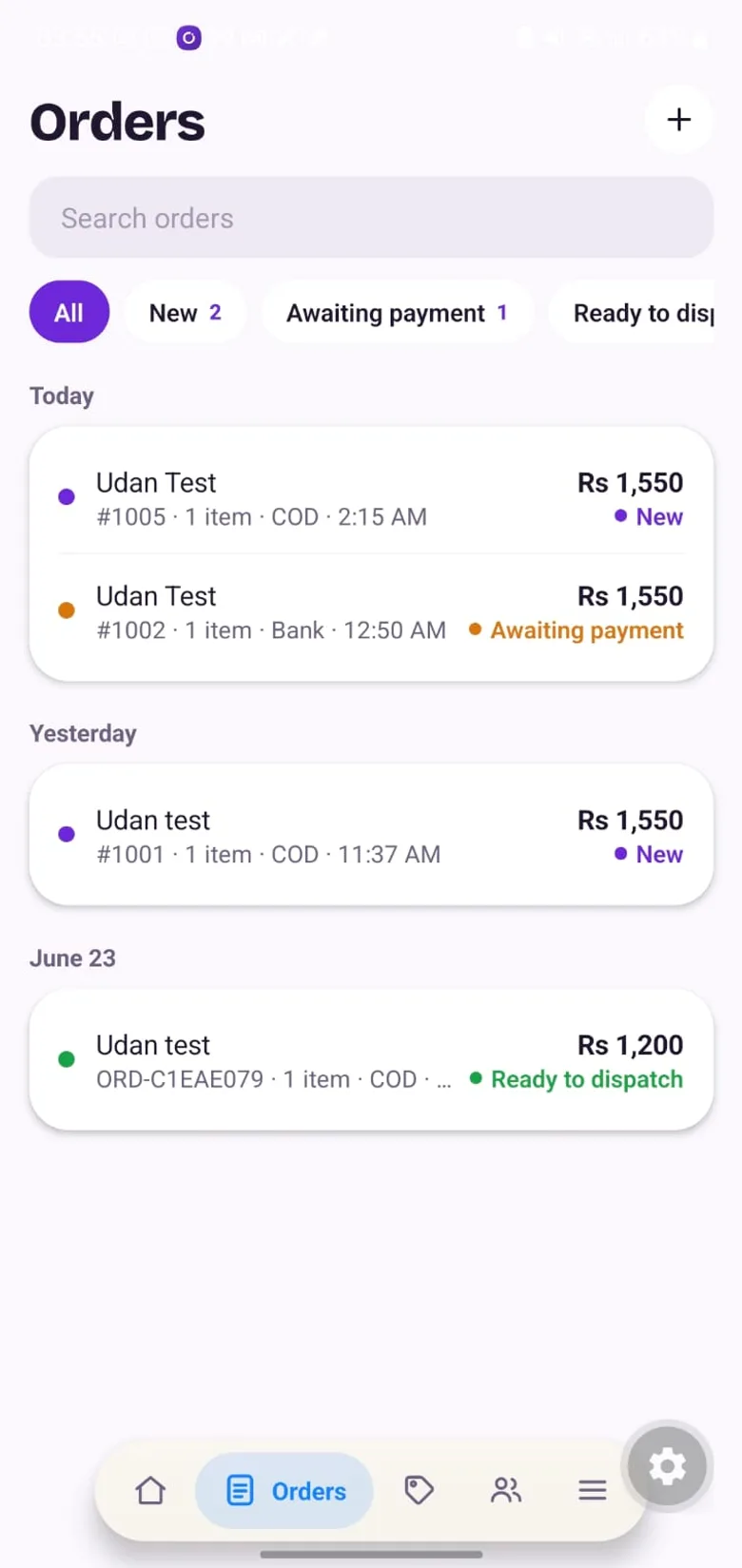The width and height of the screenshot is (742, 1568).
Task: Open the products tag icon
Action: point(419,1490)
